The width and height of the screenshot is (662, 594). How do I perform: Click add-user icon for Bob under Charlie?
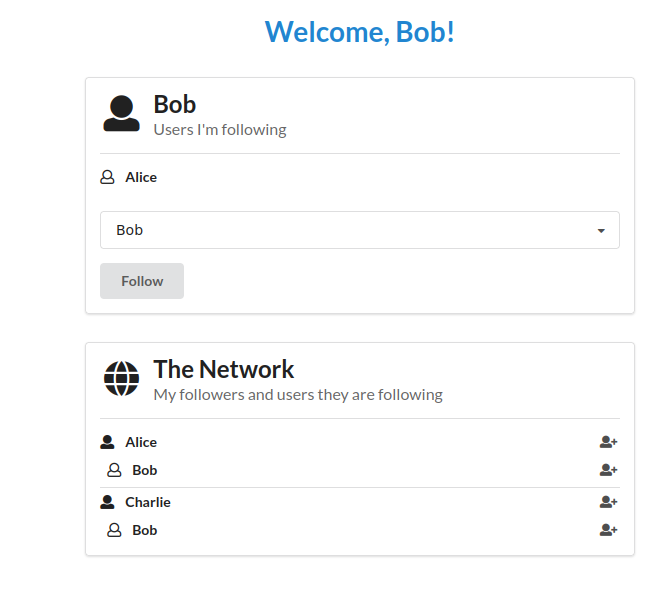tap(608, 530)
